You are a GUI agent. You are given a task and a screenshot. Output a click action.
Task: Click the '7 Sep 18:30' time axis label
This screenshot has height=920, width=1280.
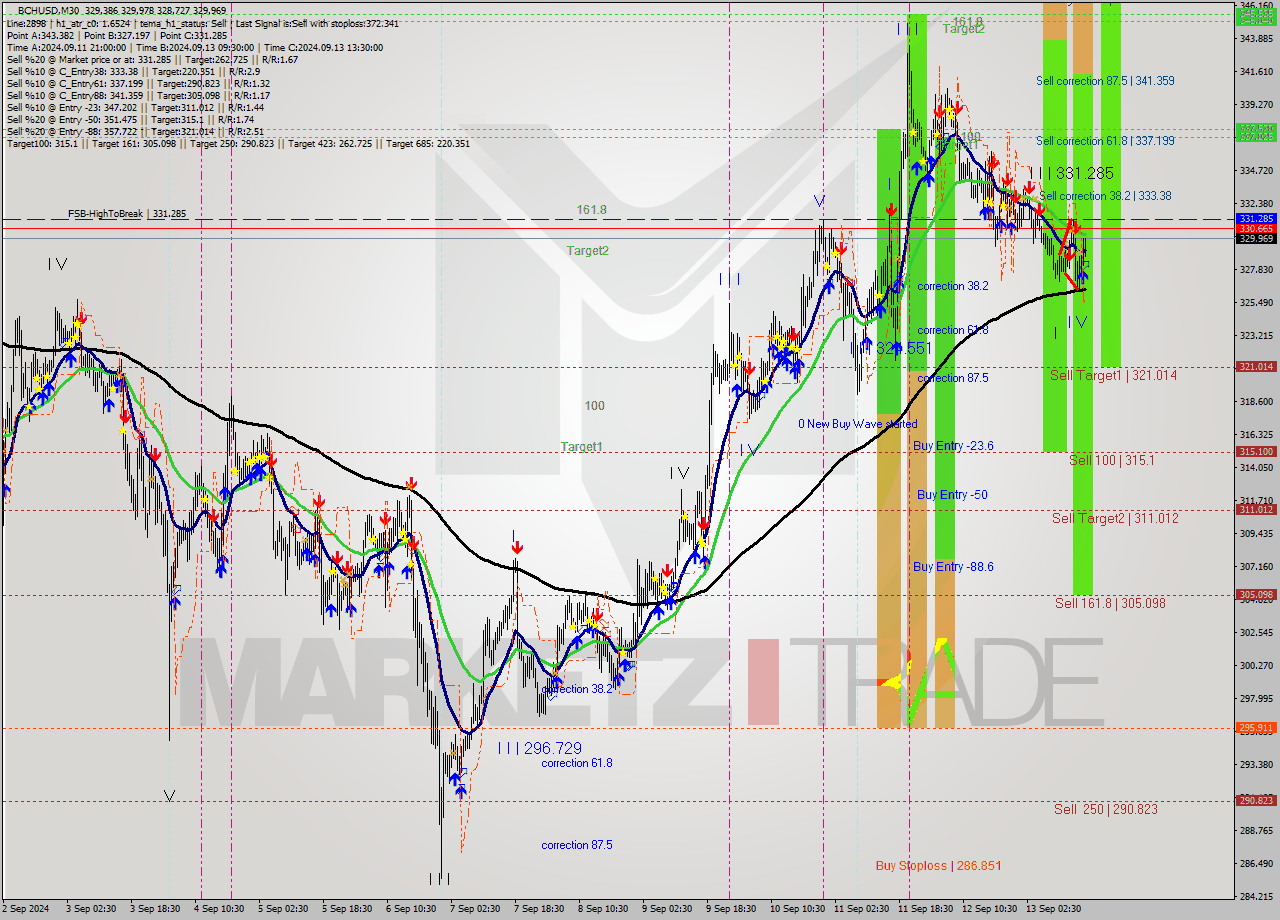[539, 909]
